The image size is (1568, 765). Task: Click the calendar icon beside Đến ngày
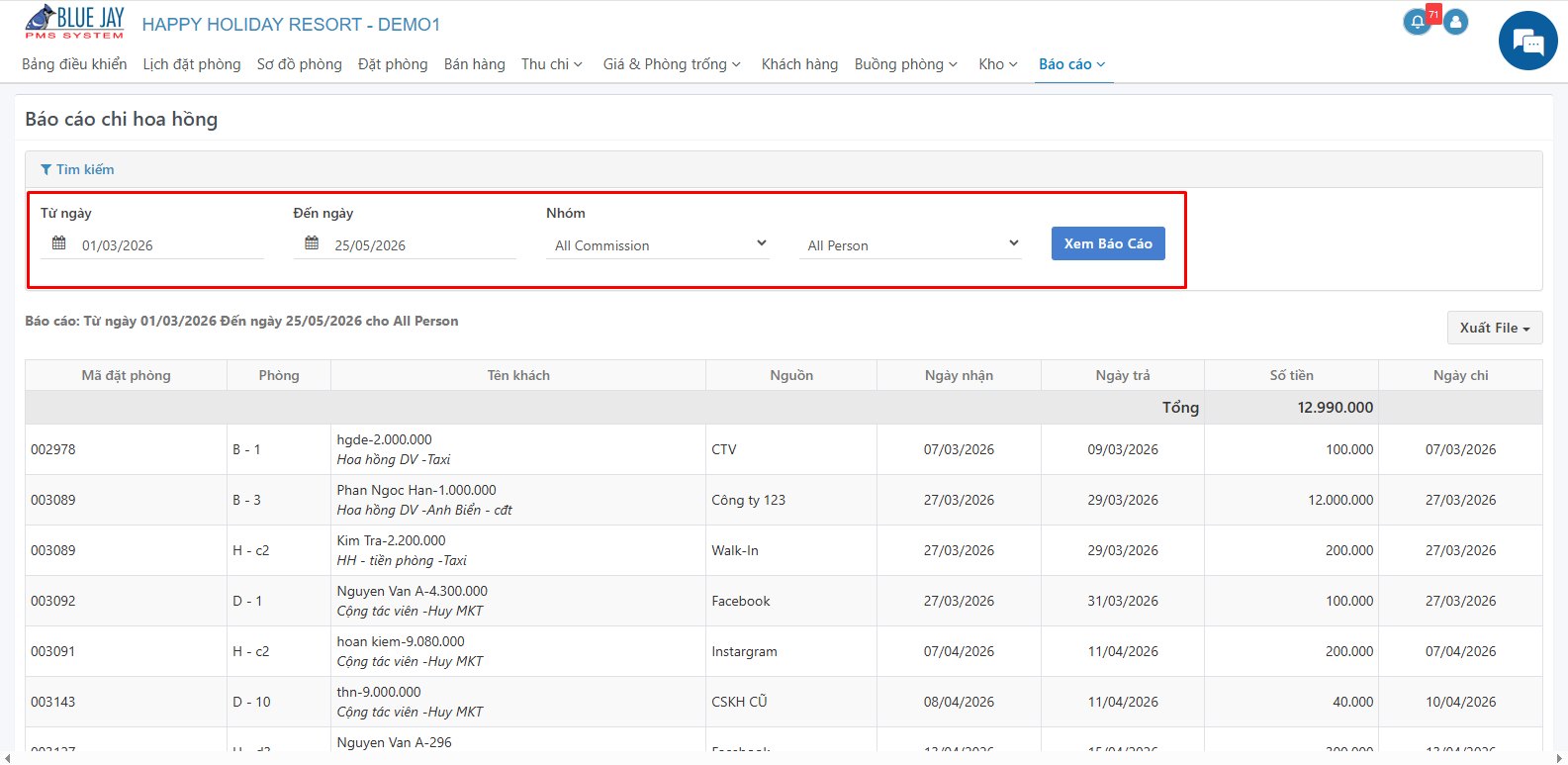(312, 243)
